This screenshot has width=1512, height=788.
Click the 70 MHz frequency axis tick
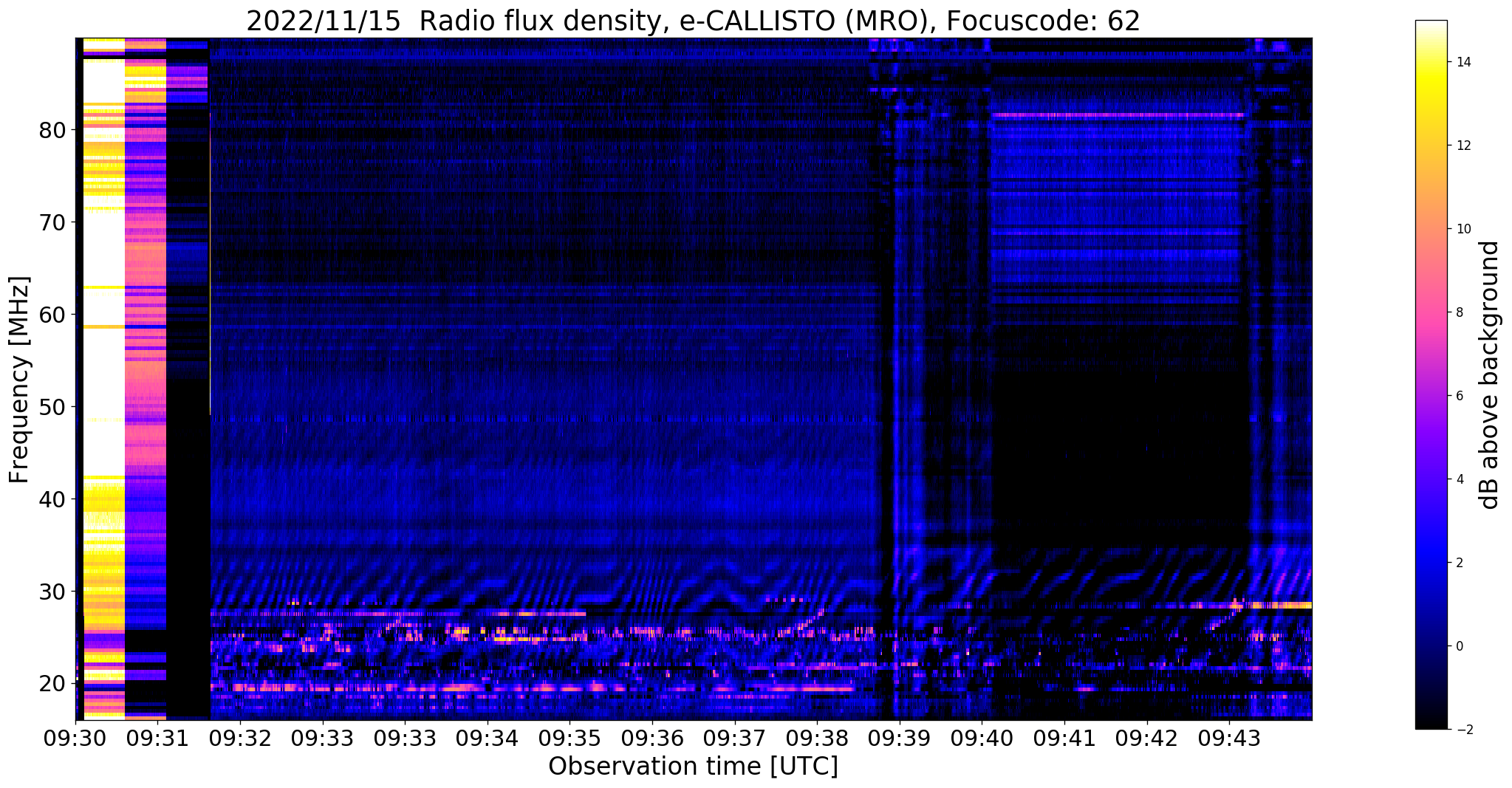[x=52, y=222]
